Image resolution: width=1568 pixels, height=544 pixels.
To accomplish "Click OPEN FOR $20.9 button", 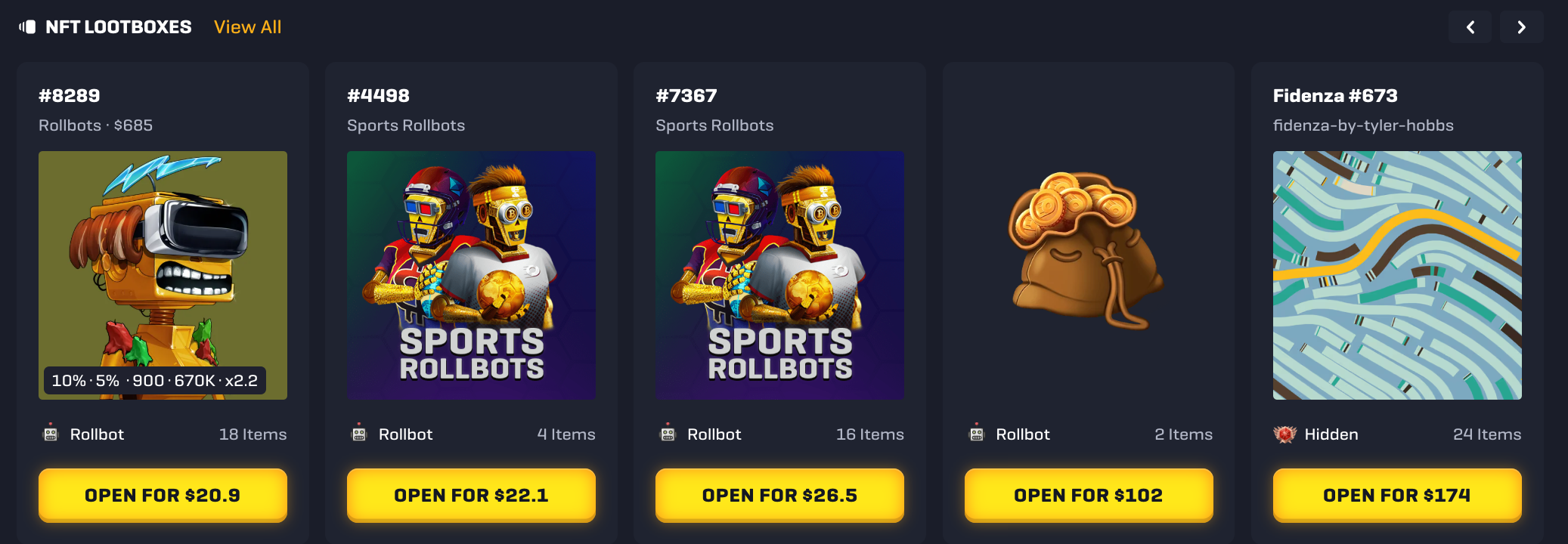I will point(163,495).
